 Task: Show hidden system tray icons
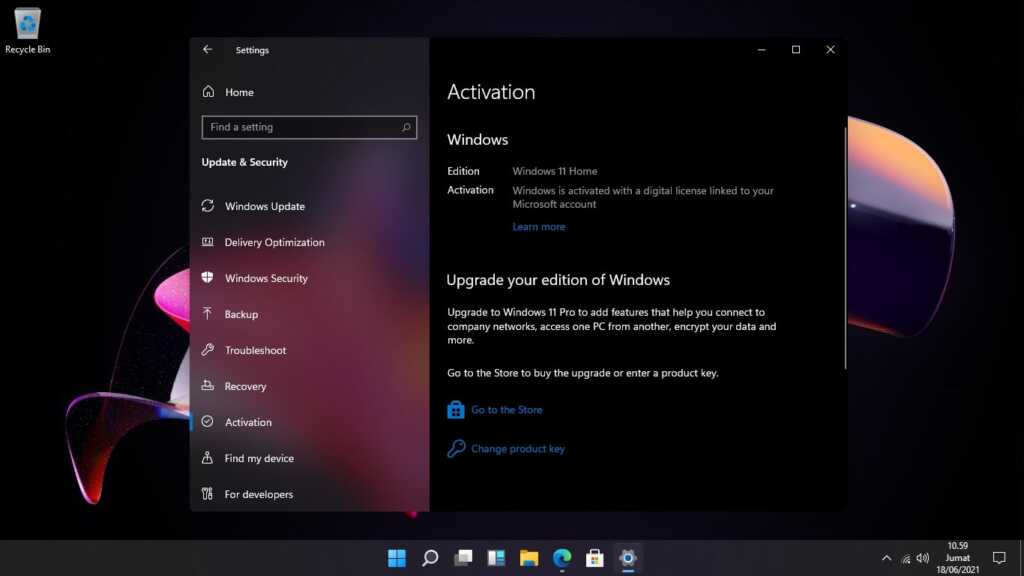tap(886, 558)
